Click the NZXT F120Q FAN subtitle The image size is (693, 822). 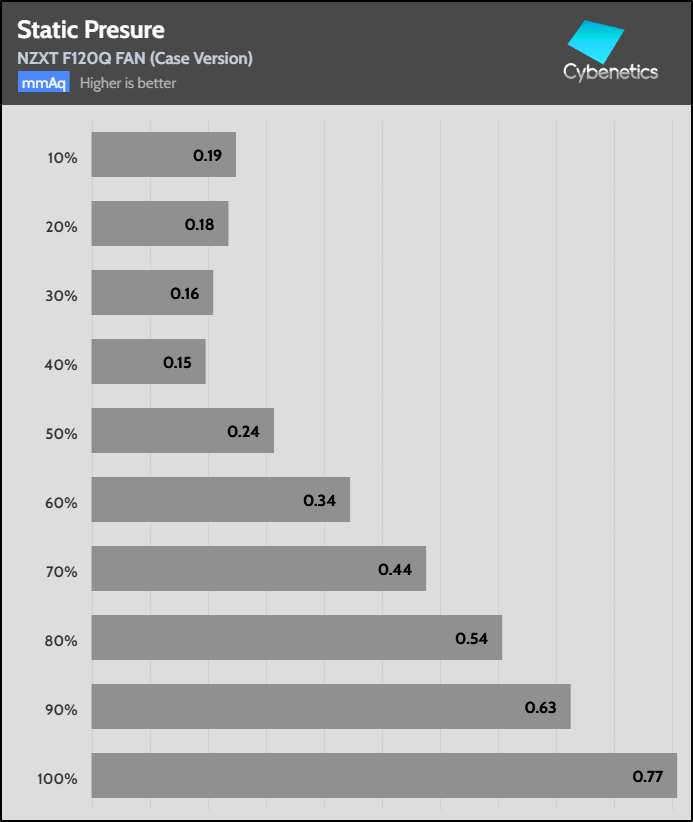(135, 58)
